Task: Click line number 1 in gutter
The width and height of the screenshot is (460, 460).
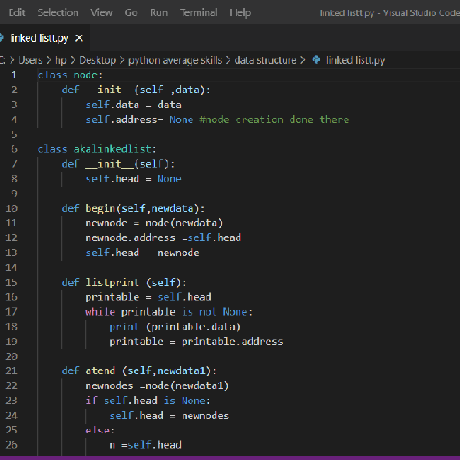Action: pyautogui.click(x=14, y=75)
